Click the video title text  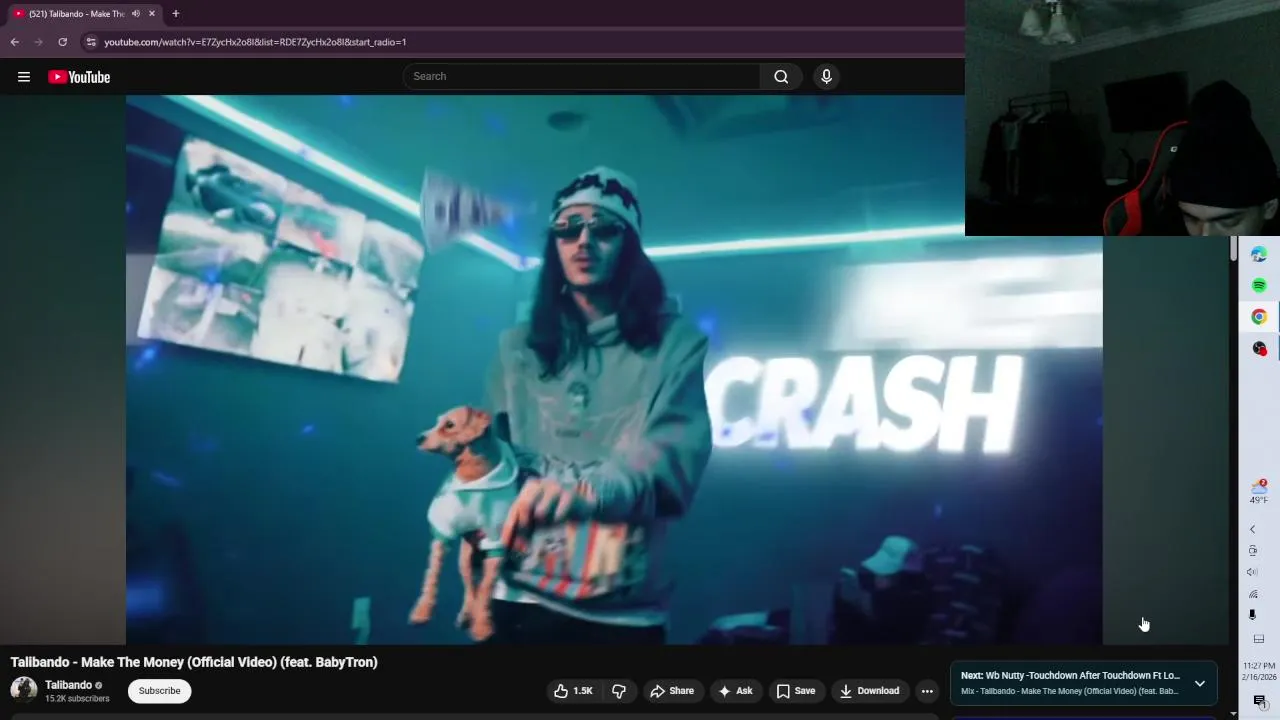pos(194,662)
